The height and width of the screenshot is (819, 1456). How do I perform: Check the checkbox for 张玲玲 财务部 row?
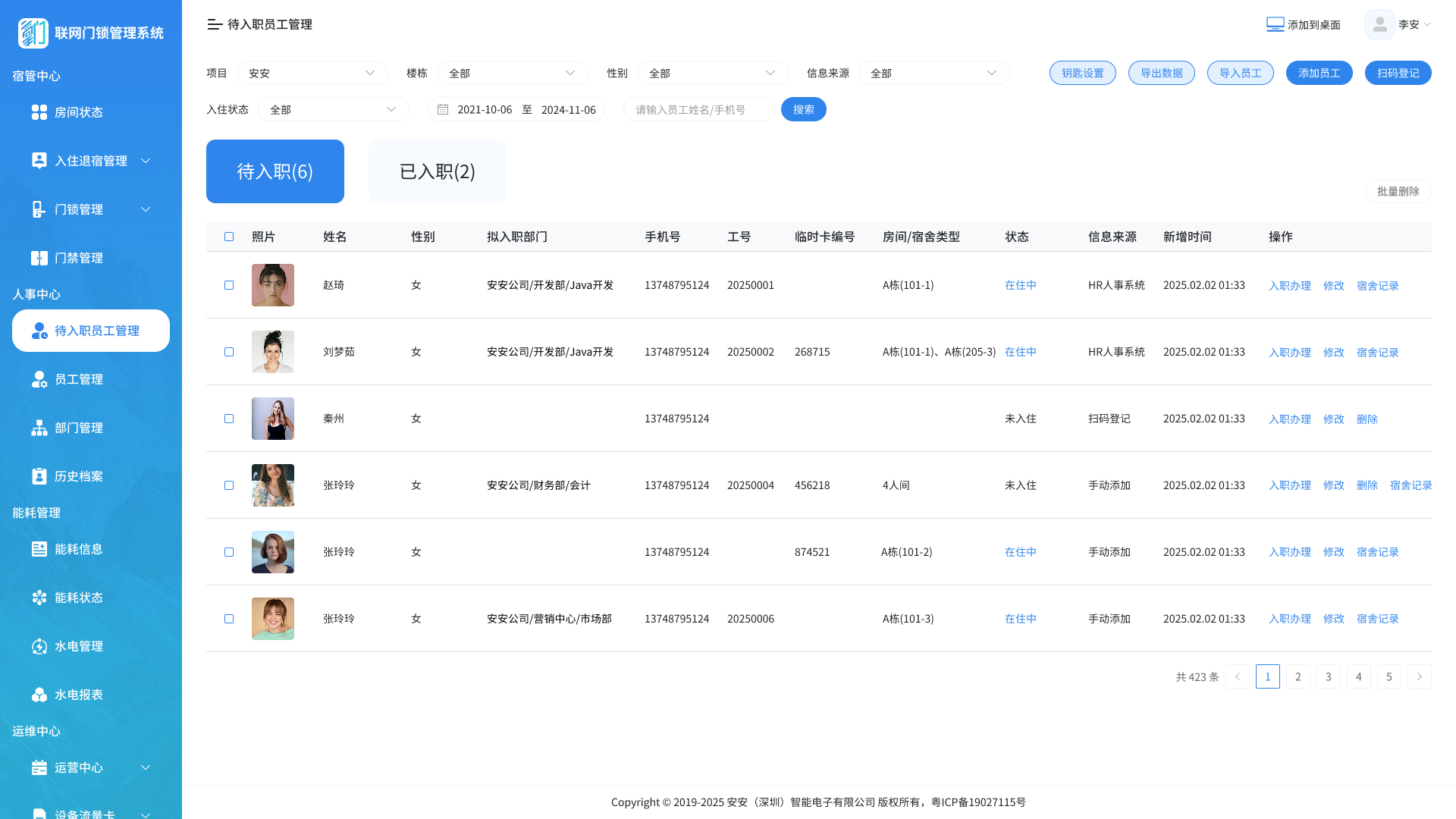[229, 485]
